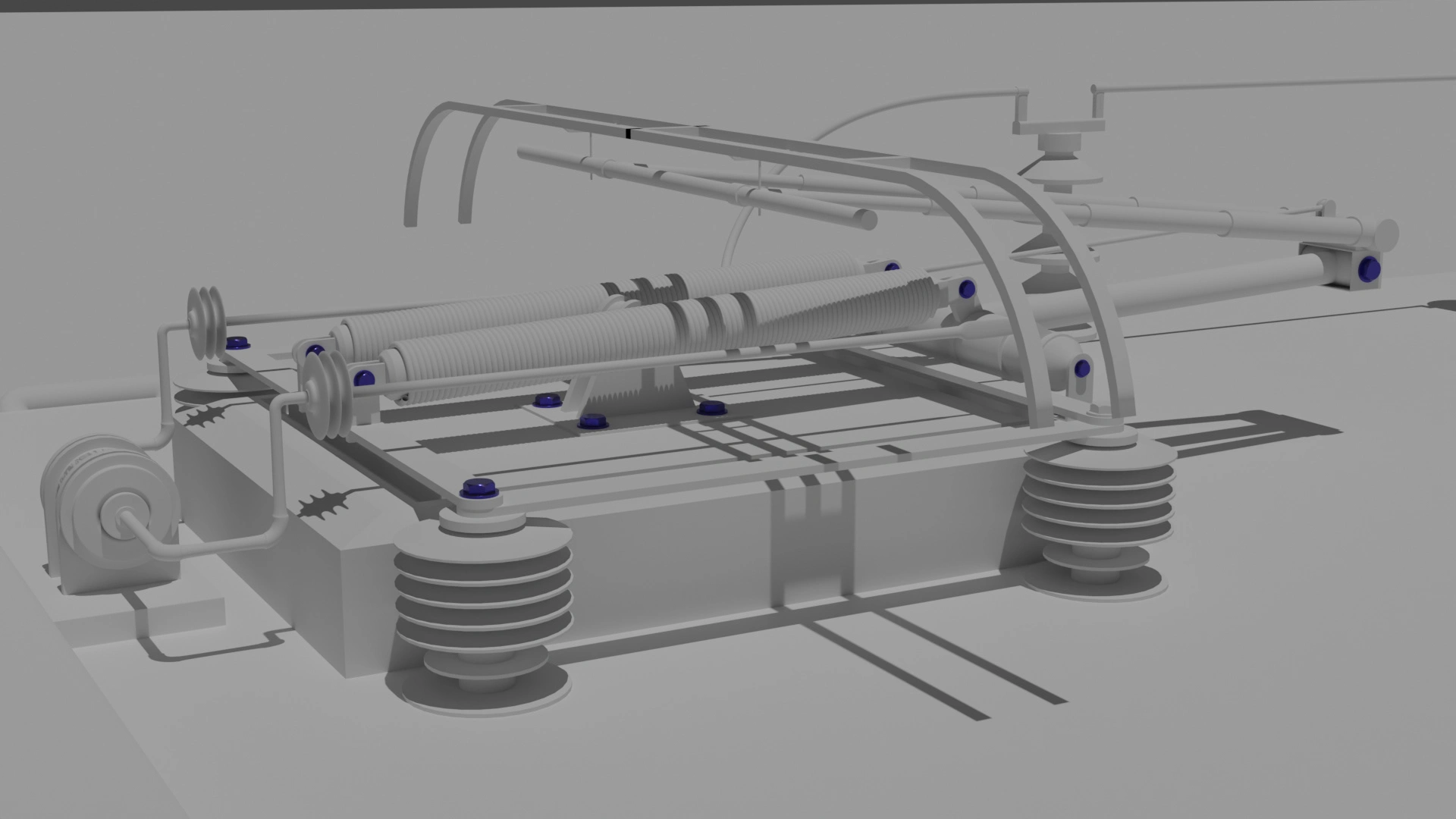Screen dimensions: 1456x819
Task: Click blue bolt on right arch bracket
Action: coord(1082,369)
